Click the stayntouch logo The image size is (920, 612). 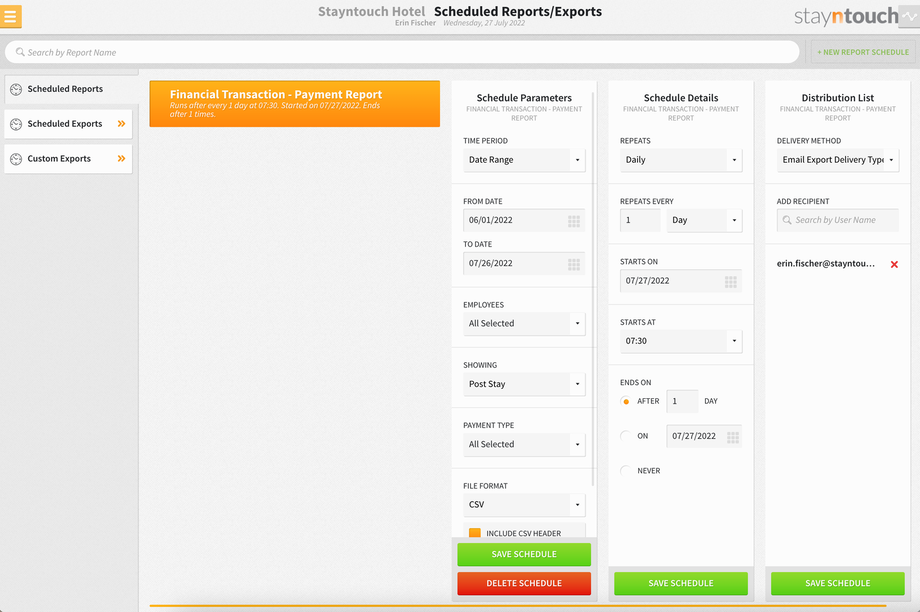845,16
